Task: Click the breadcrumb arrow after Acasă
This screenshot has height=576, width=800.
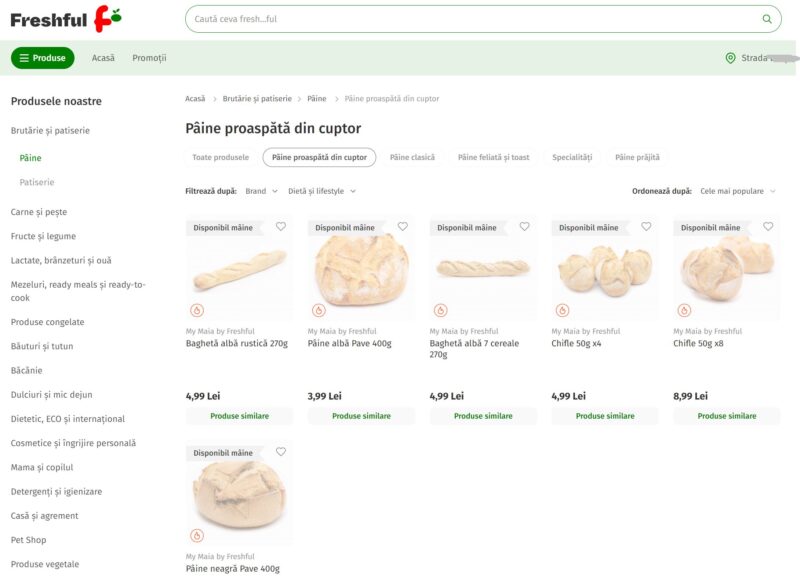Action: pyautogui.click(x=214, y=99)
